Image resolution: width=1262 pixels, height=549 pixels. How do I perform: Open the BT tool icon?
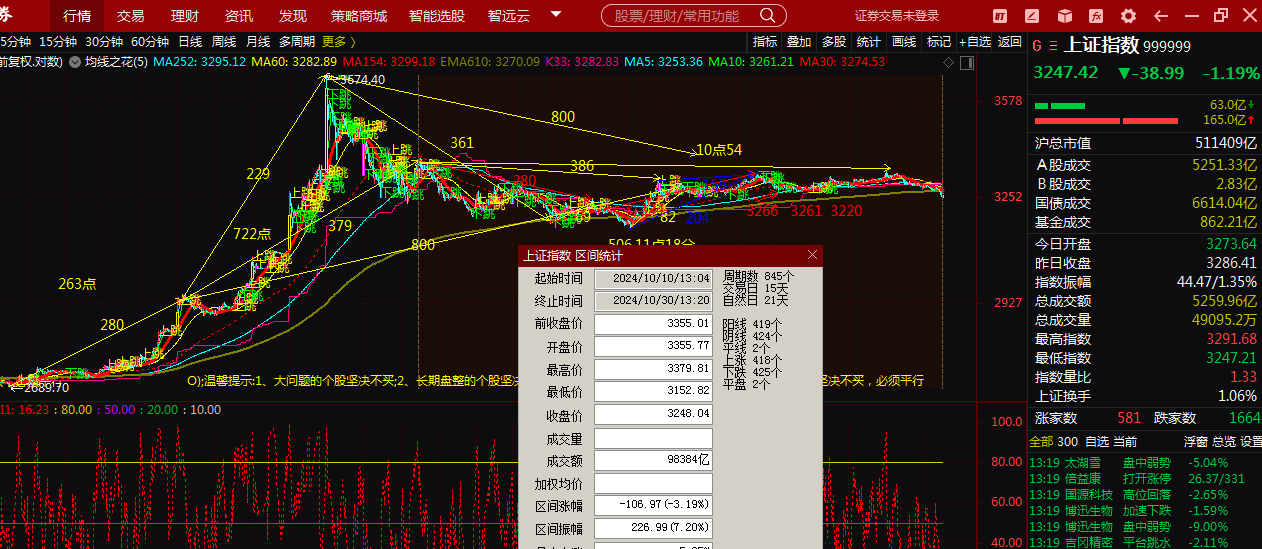pos(1001,16)
